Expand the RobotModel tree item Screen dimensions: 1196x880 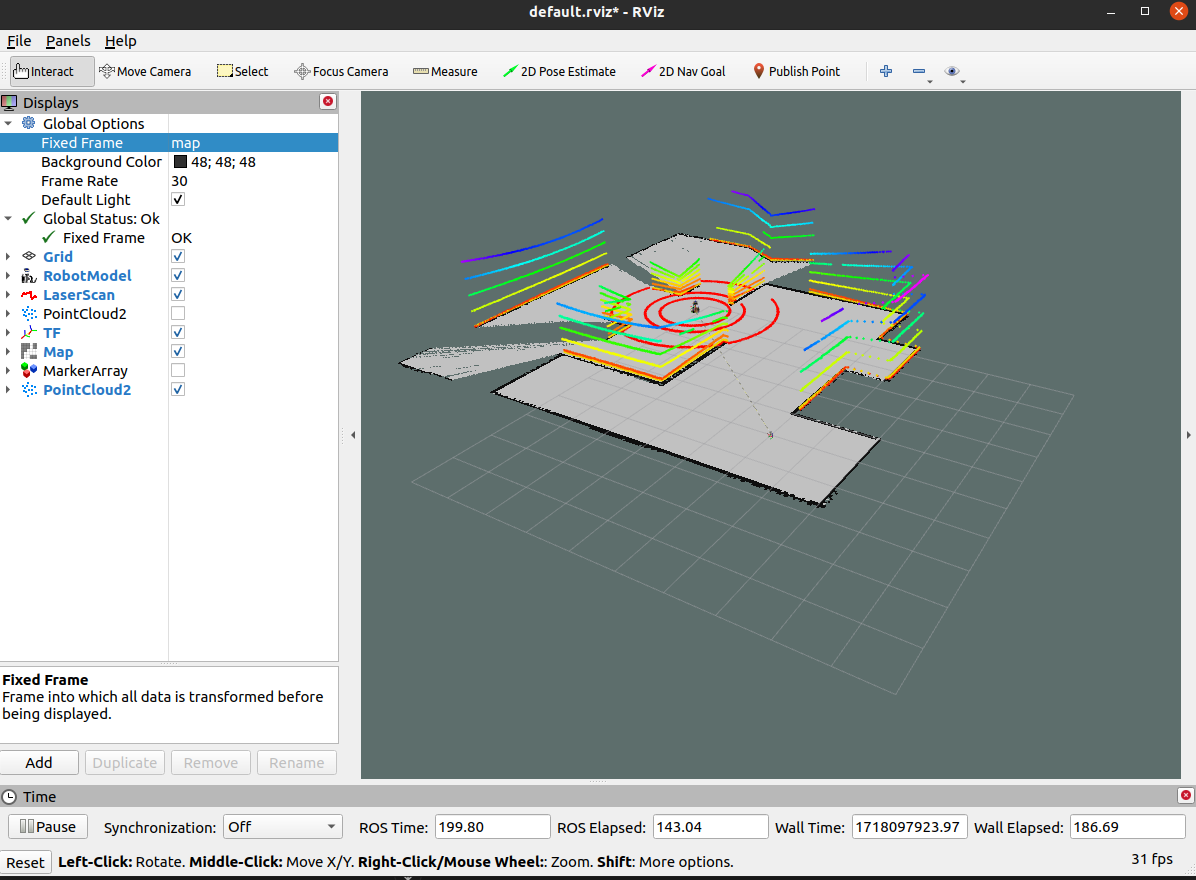(x=9, y=276)
